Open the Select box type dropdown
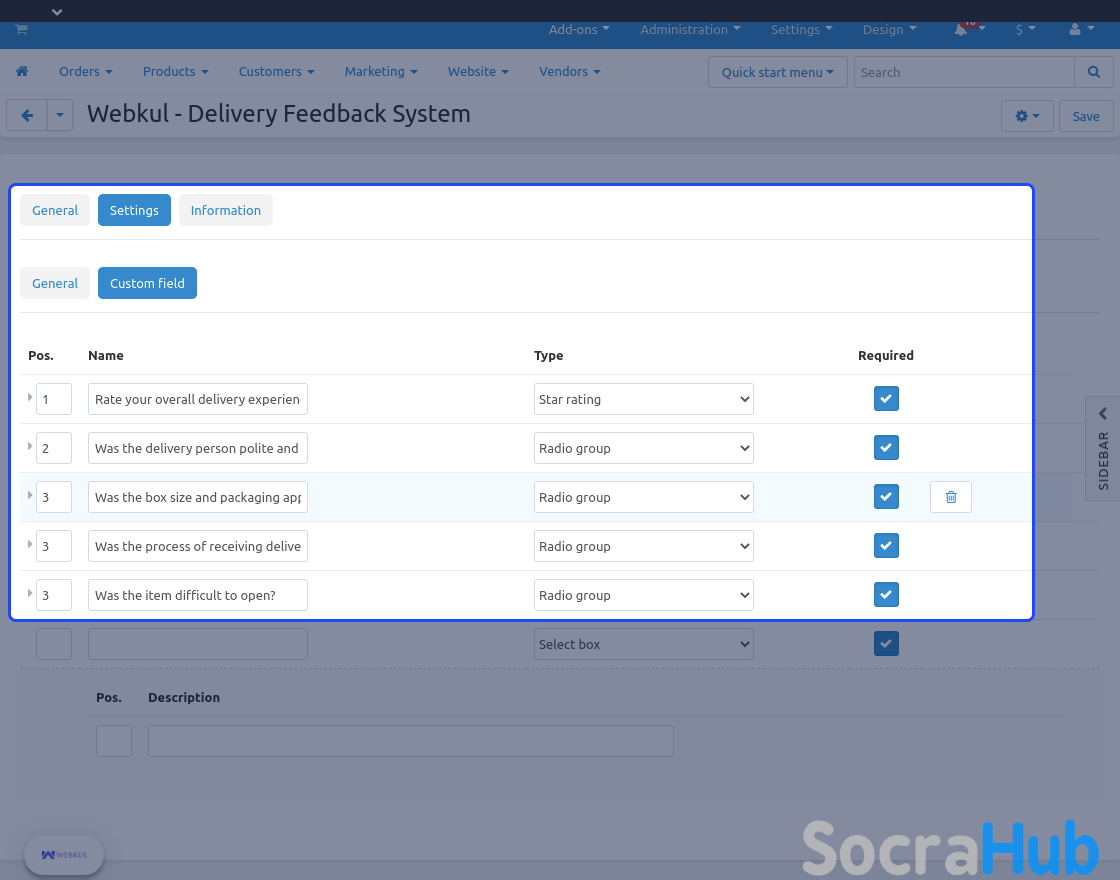1120x880 pixels. [x=644, y=644]
